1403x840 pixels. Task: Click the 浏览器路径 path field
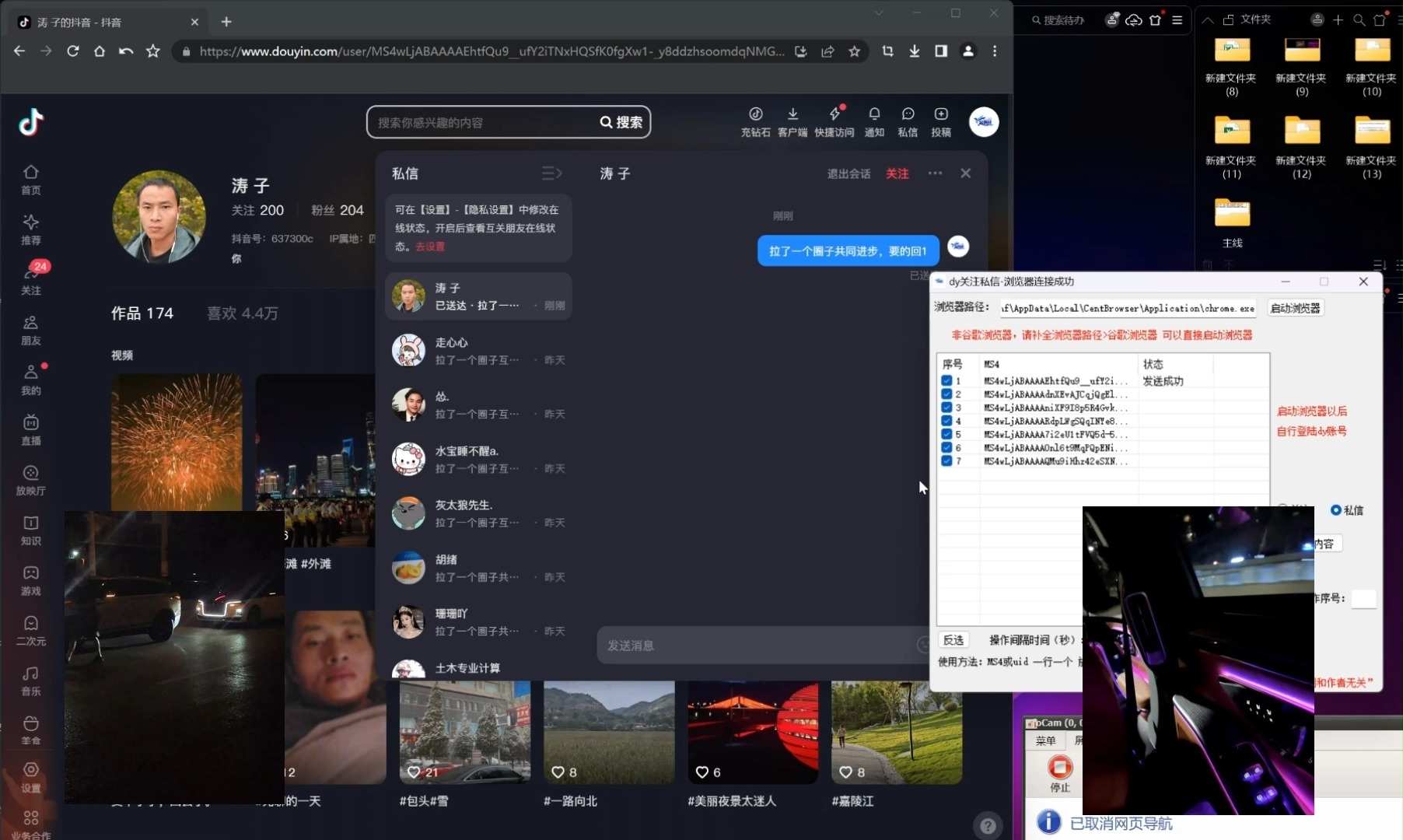coord(1128,308)
